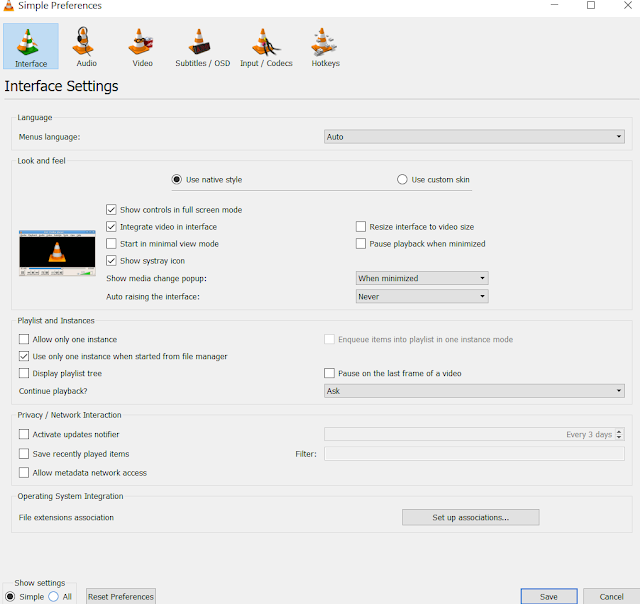Select Simple show settings radio button
Image resolution: width=640 pixels, height=604 pixels.
pyautogui.click(x=10, y=597)
